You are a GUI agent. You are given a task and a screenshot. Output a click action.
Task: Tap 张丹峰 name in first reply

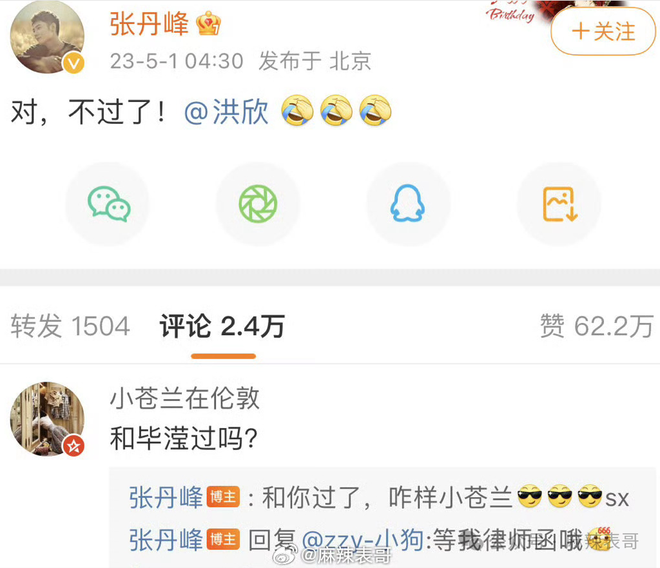point(166,497)
